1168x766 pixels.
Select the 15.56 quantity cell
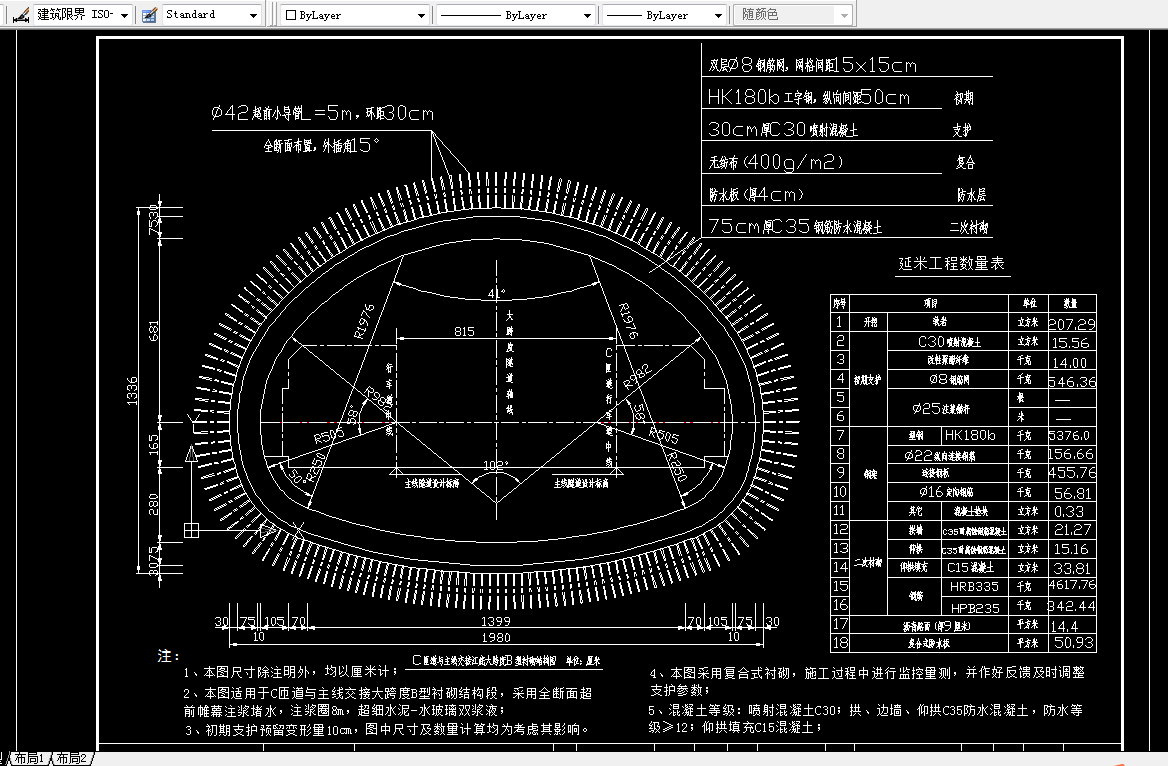[1072, 343]
